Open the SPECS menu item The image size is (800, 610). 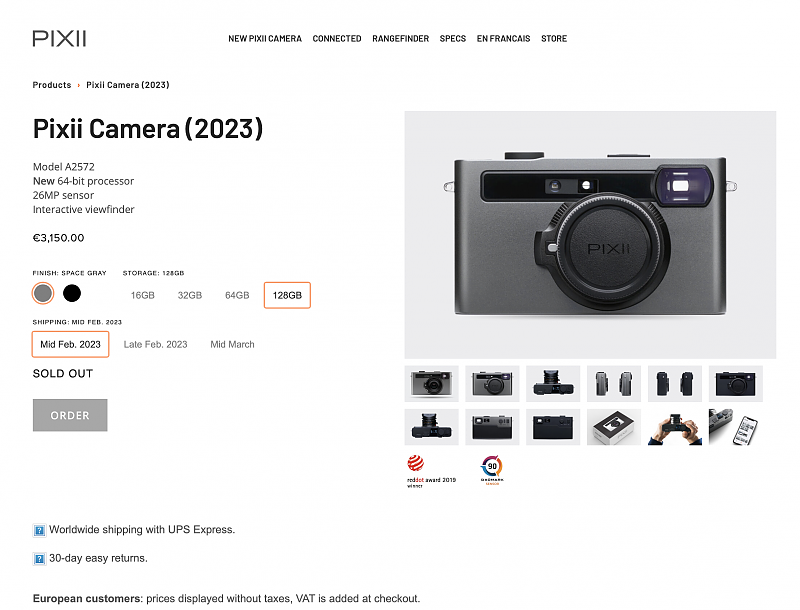(x=453, y=39)
